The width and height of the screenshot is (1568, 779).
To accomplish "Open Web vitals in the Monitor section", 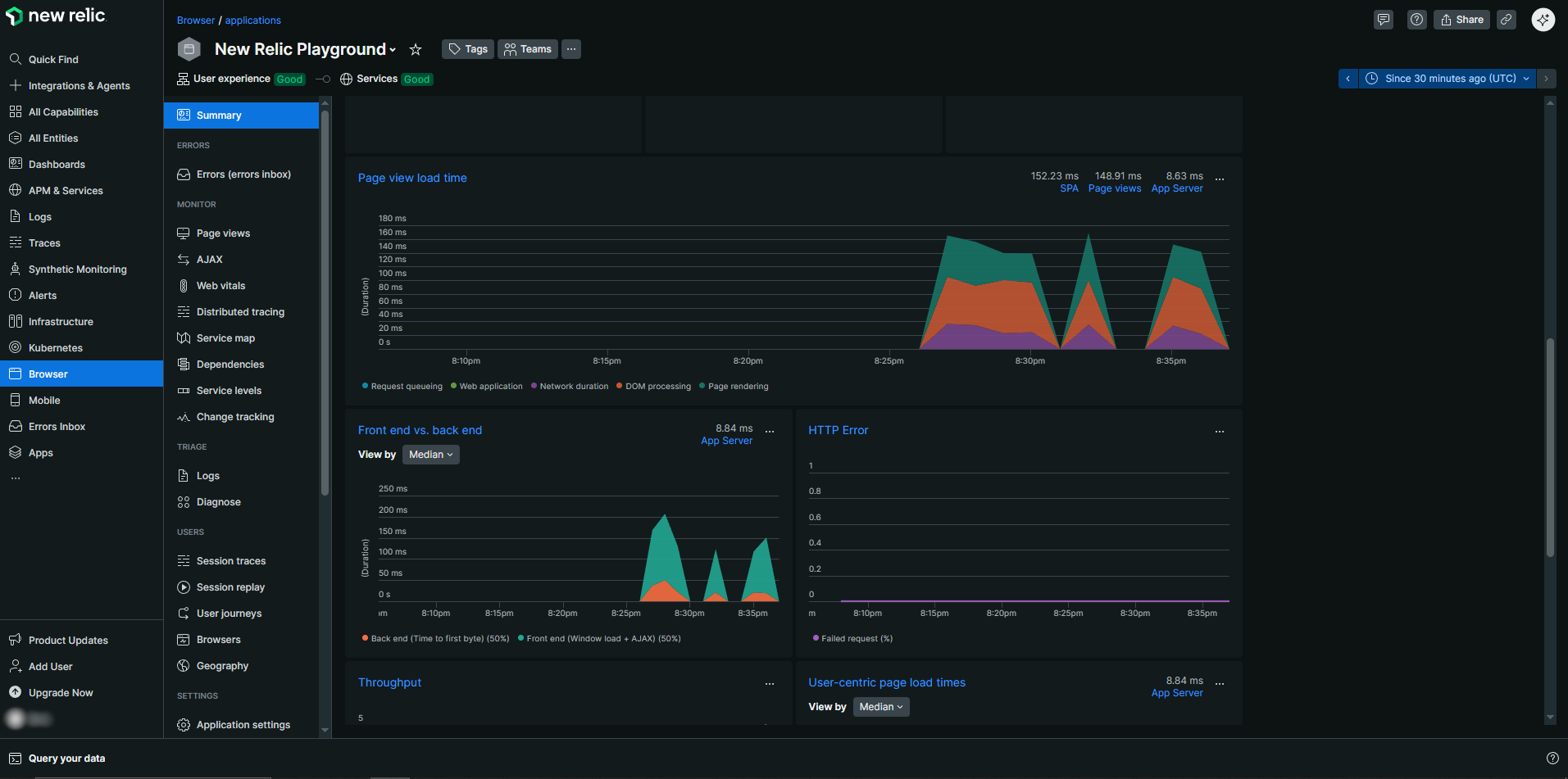I will 220,286.
